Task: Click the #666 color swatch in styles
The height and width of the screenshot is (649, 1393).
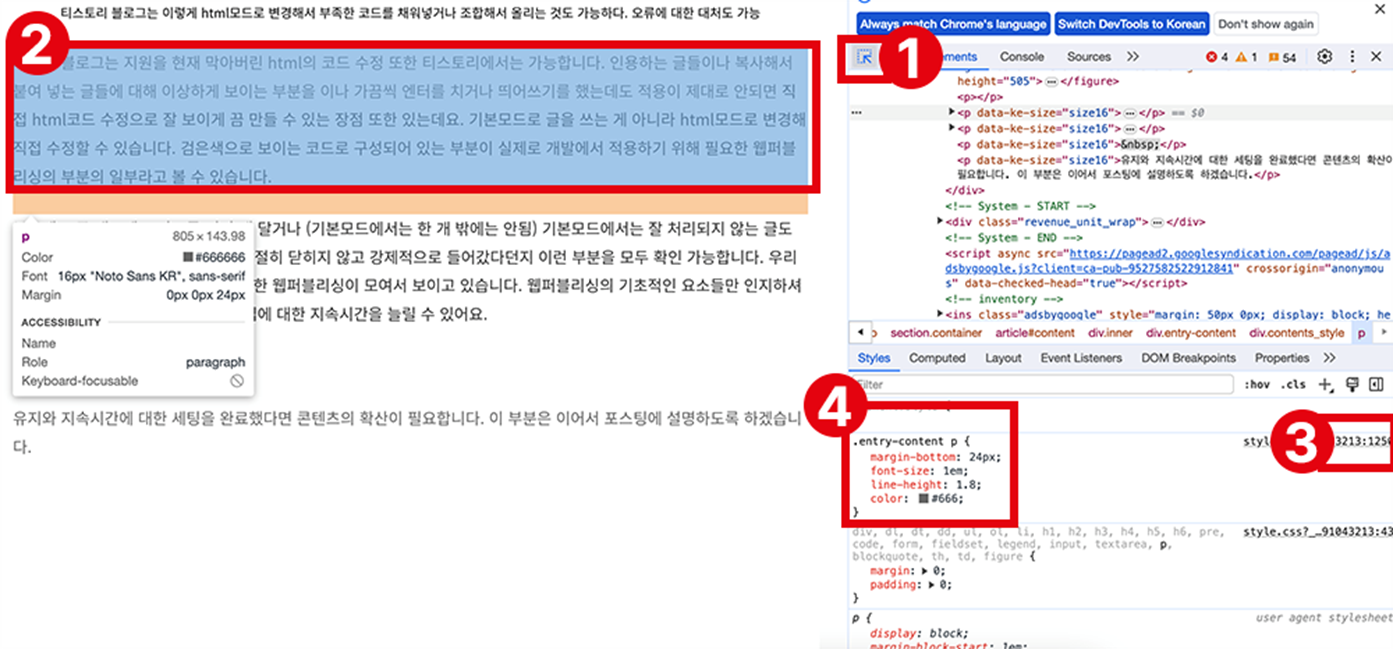Action: [x=925, y=498]
